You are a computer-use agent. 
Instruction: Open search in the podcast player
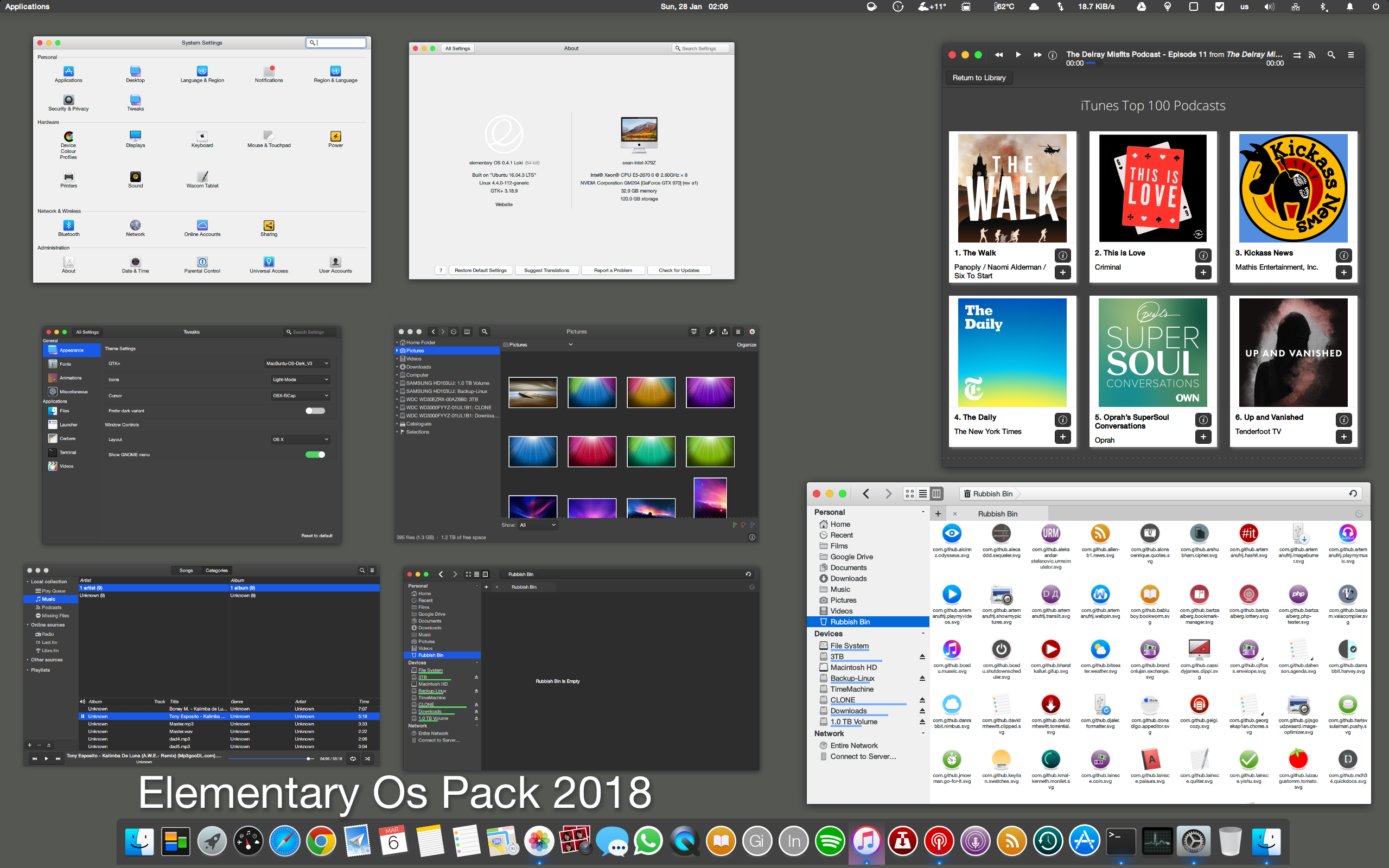(x=1331, y=55)
